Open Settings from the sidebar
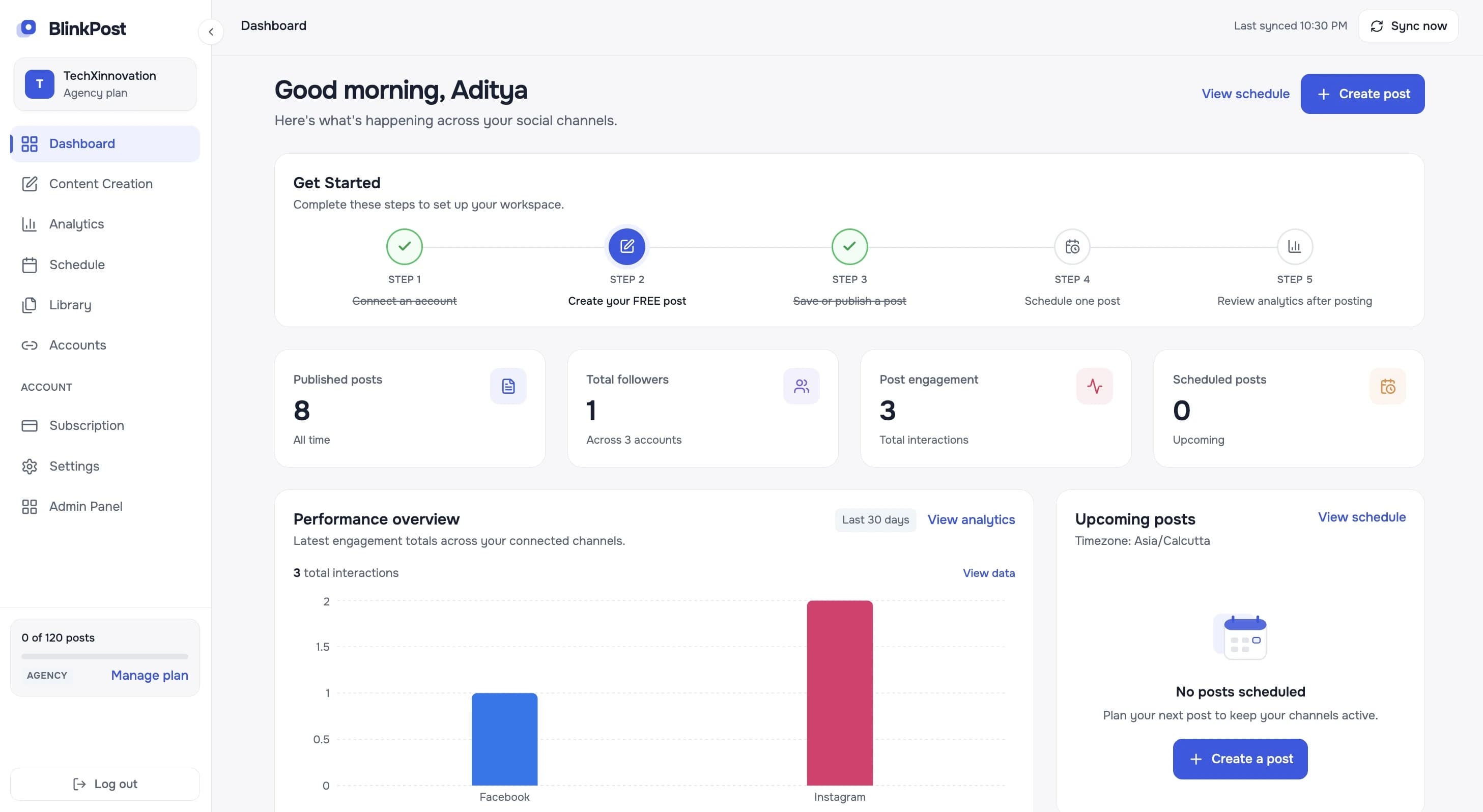The image size is (1483, 812). click(105, 466)
